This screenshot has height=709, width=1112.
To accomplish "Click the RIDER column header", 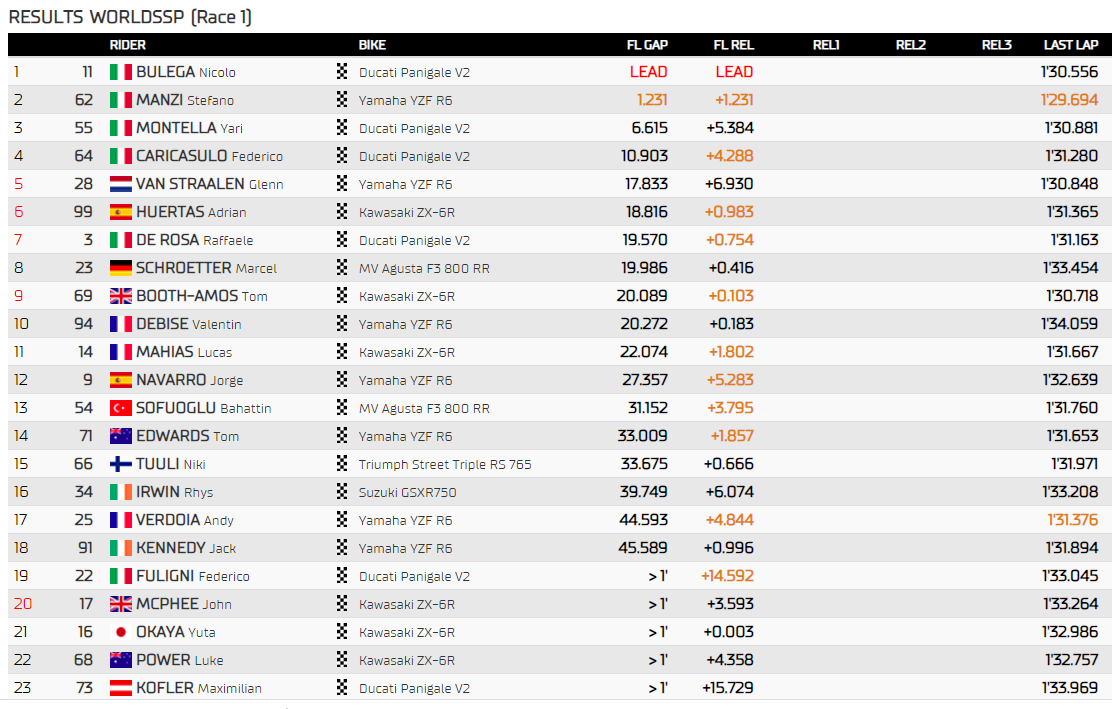I will (127, 45).
